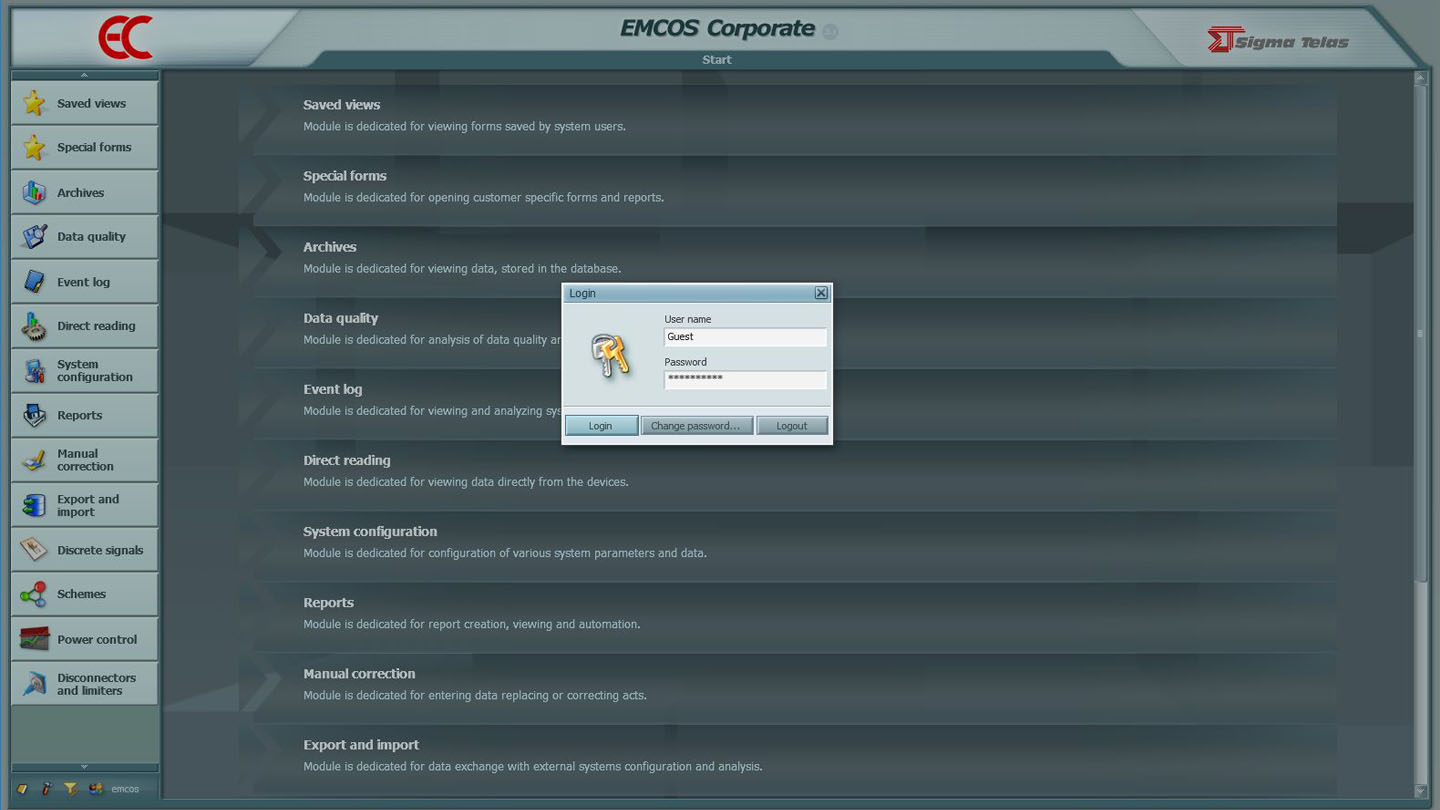Open Direct reading heading in main list

347,460
